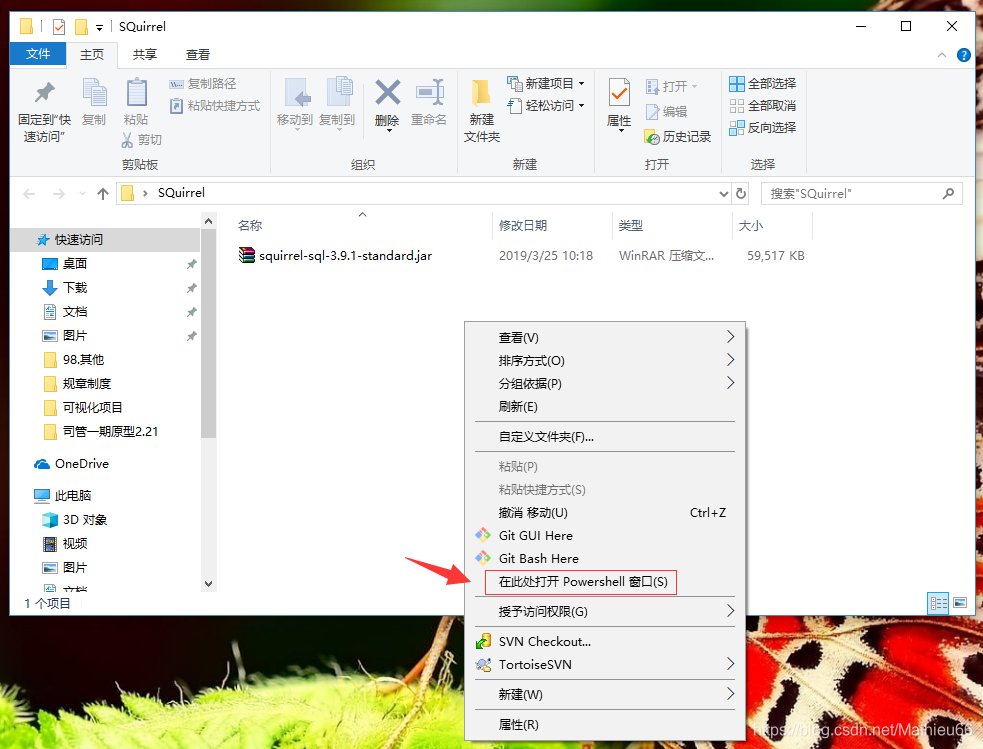Switch to the Share (共享) tab
The image size is (983, 749).
[x=145, y=55]
